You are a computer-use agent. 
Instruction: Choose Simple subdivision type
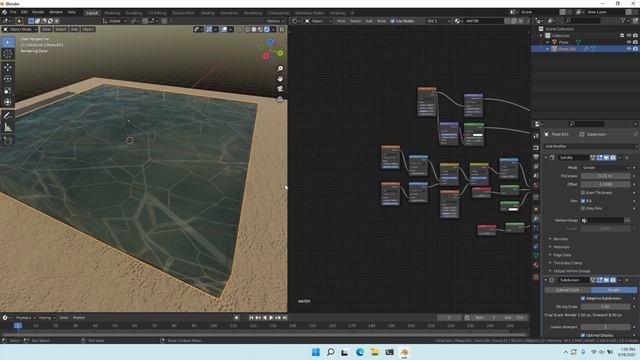(x=614, y=290)
